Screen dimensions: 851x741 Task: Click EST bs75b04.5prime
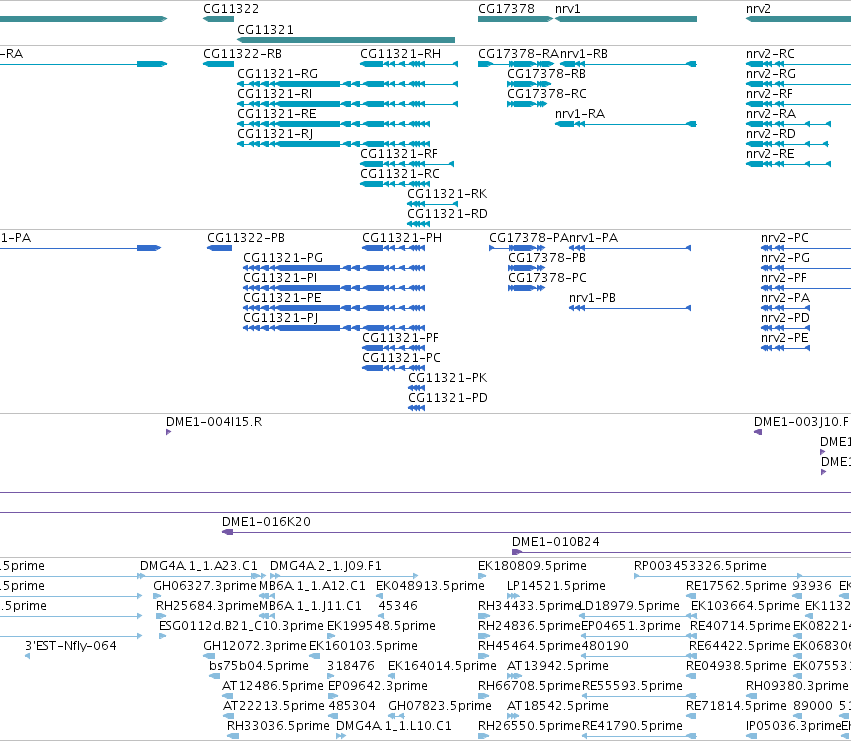pos(258,666)
